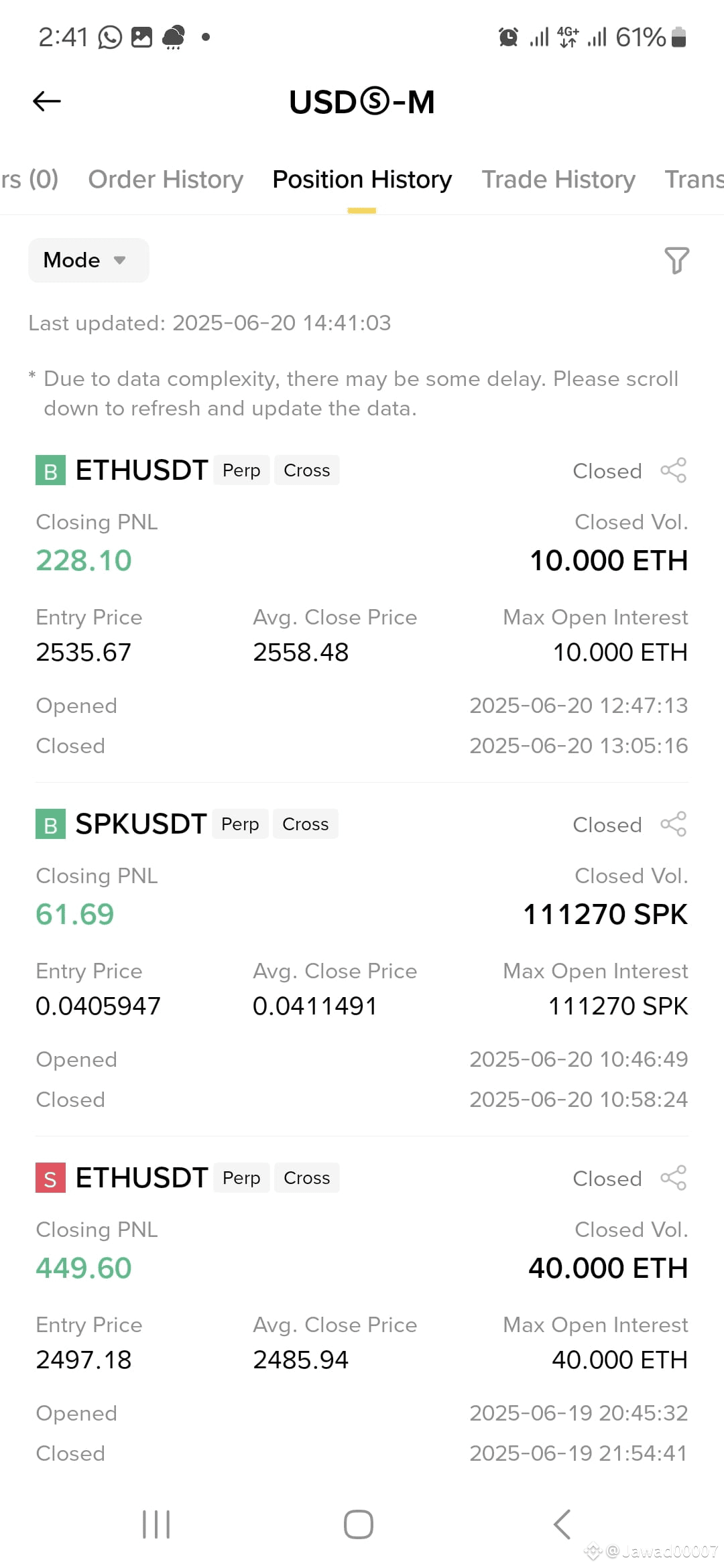Share the first ETHUSDT closed position
724x1568 pixels.
pos(673,470)
